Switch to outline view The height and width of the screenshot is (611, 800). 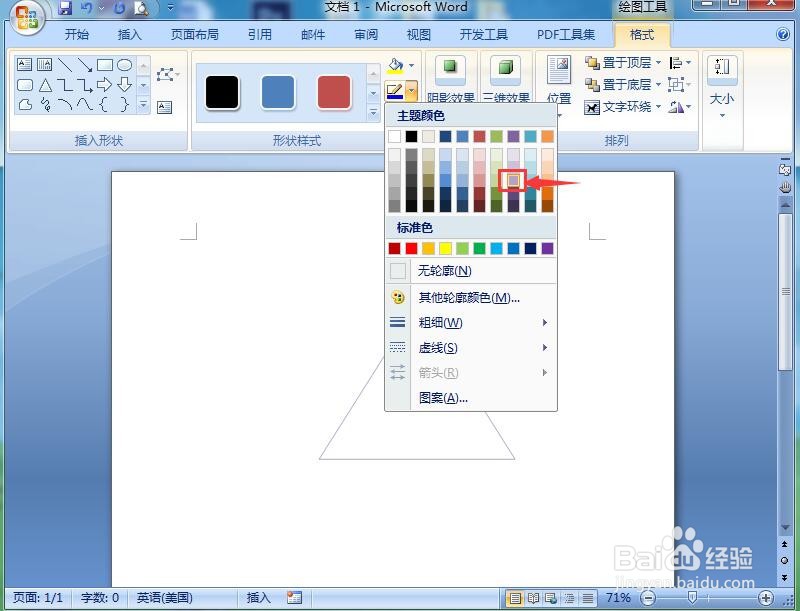pyautogui.click(x=569, y=598)
